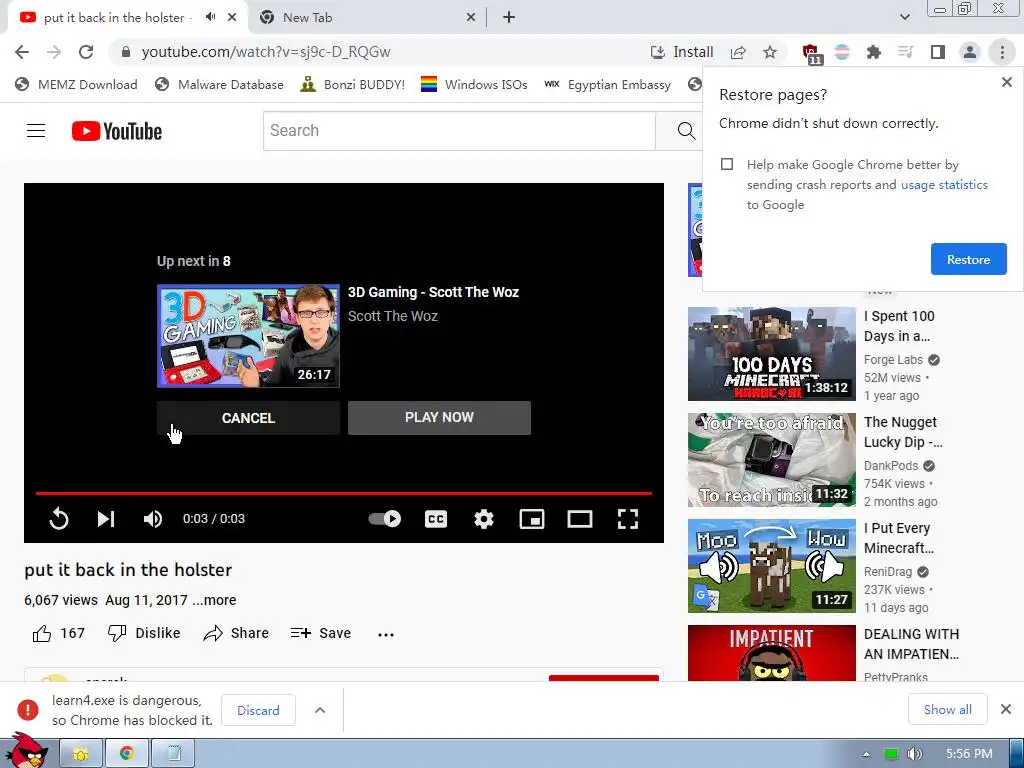Screen dimensions: 1024x768
Task: Open Chrome's three-dot menu
Action: point(1002,52)
